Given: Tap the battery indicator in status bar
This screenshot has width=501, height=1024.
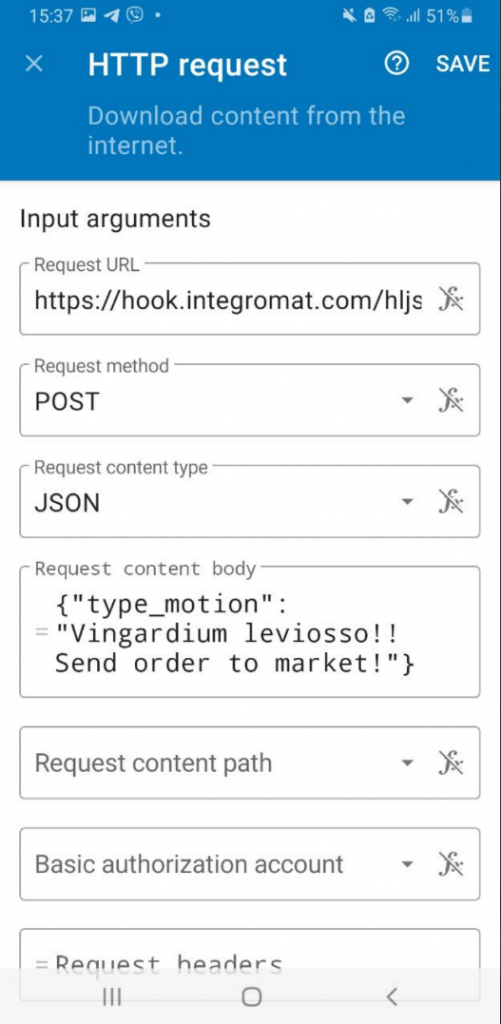Looking at the screenshot, I should coord(466,17).
